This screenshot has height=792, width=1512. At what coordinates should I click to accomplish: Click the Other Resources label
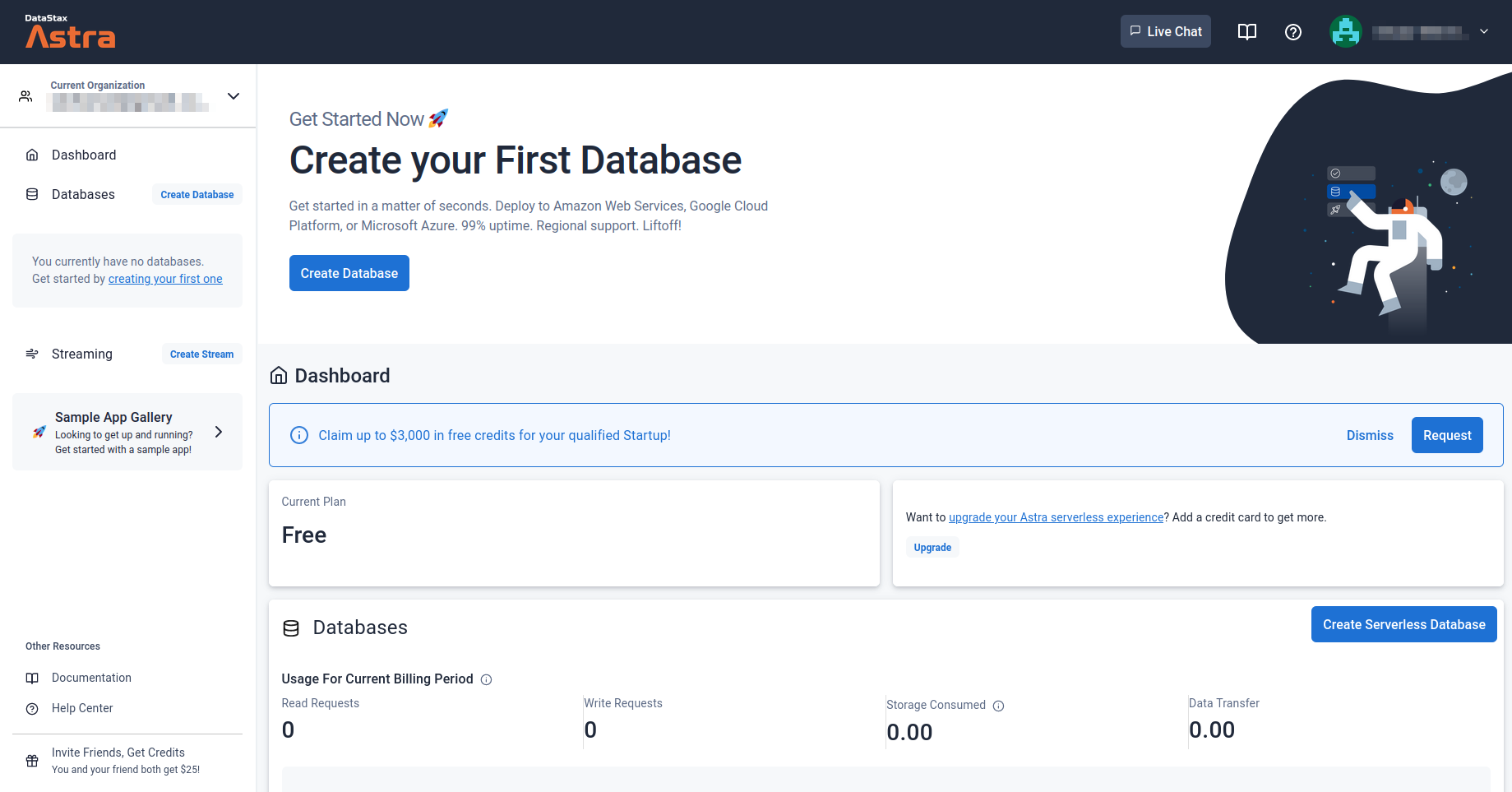click(62, 646)
